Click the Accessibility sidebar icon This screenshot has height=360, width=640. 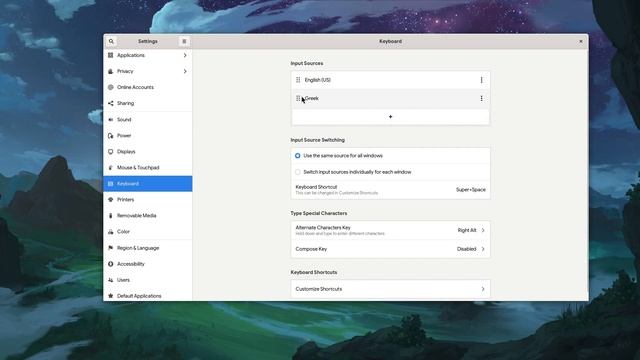click(x=110, y=264)
